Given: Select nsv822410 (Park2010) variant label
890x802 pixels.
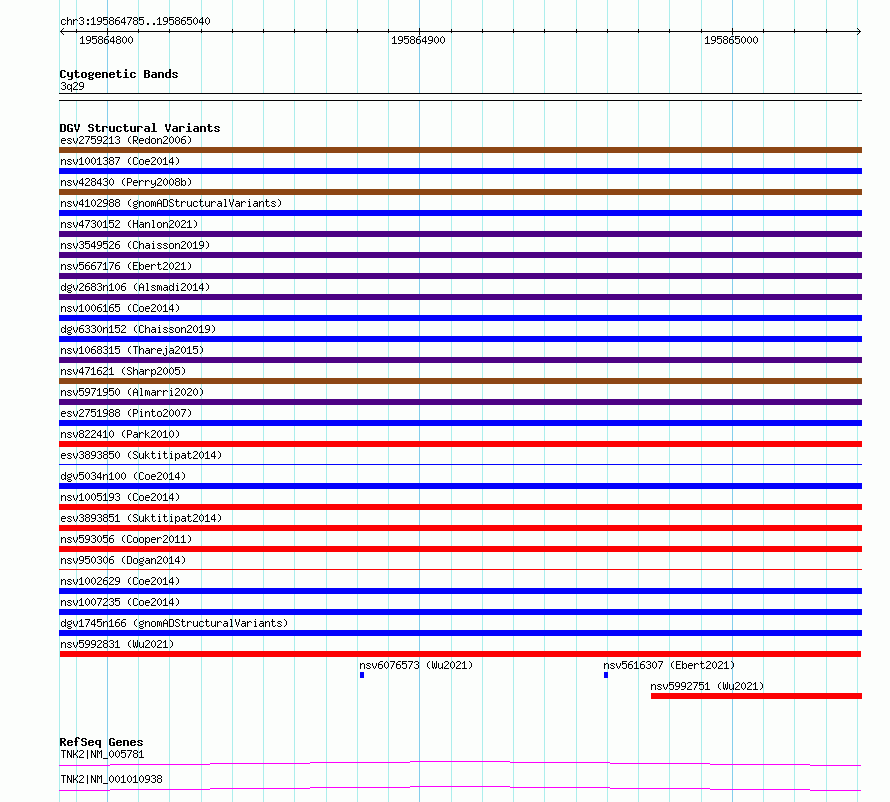Looking at the screenshot, I should point(120,434).
